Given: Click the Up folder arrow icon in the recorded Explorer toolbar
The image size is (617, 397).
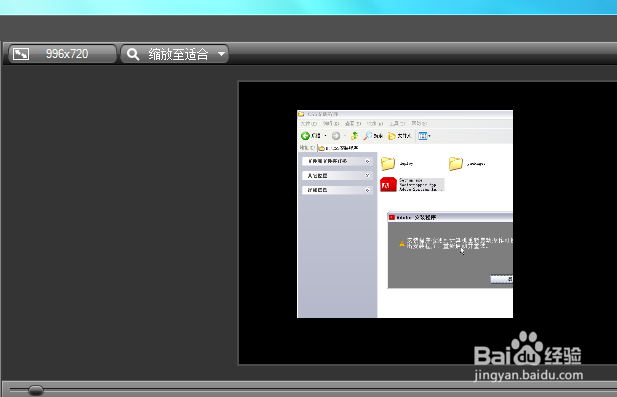Looking at the screenshot, I should (x=354, y=136).
